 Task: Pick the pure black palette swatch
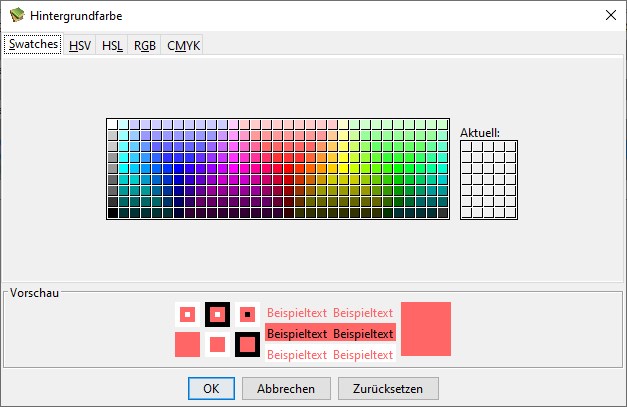click(x=113, y=213)
